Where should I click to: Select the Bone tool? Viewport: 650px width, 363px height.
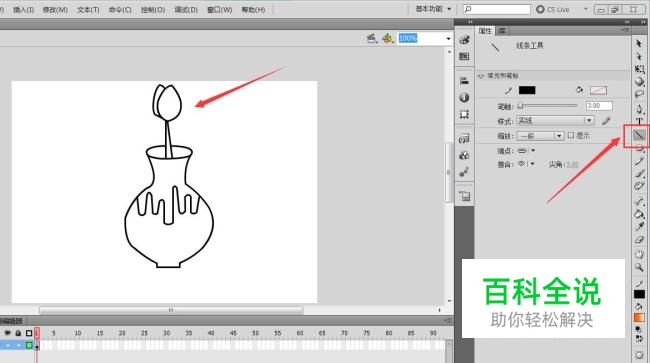coord(639,201)
